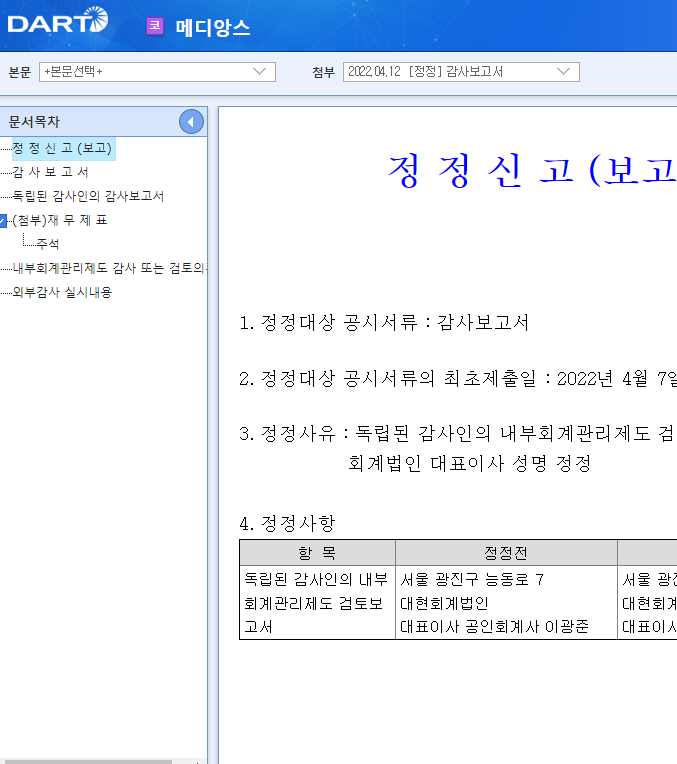
Task: Click the 독립된 감사인의 내부회계관리제도 검토보고서 cell
Action: point(316,603)
